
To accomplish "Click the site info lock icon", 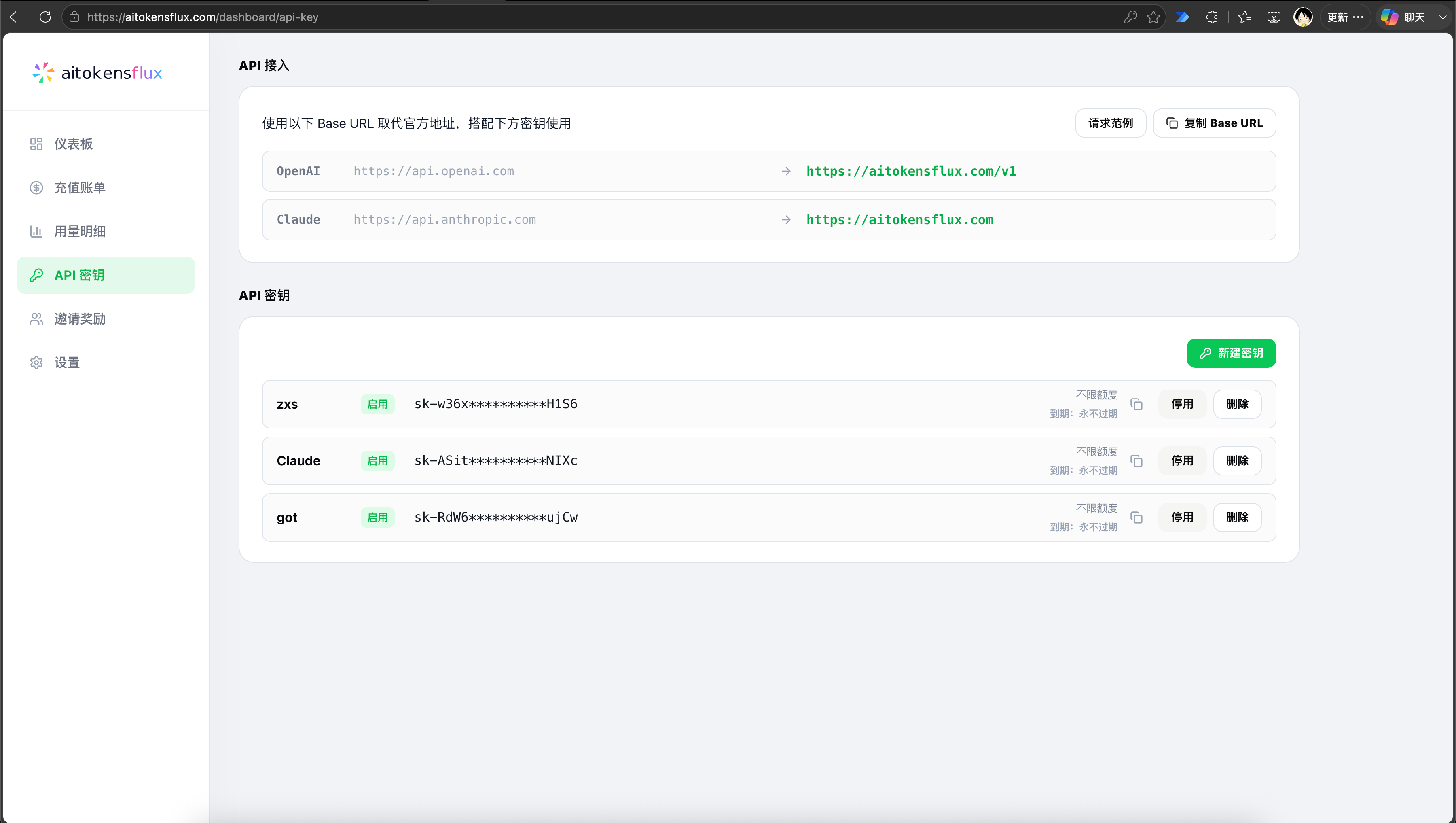I will point(74,17).
